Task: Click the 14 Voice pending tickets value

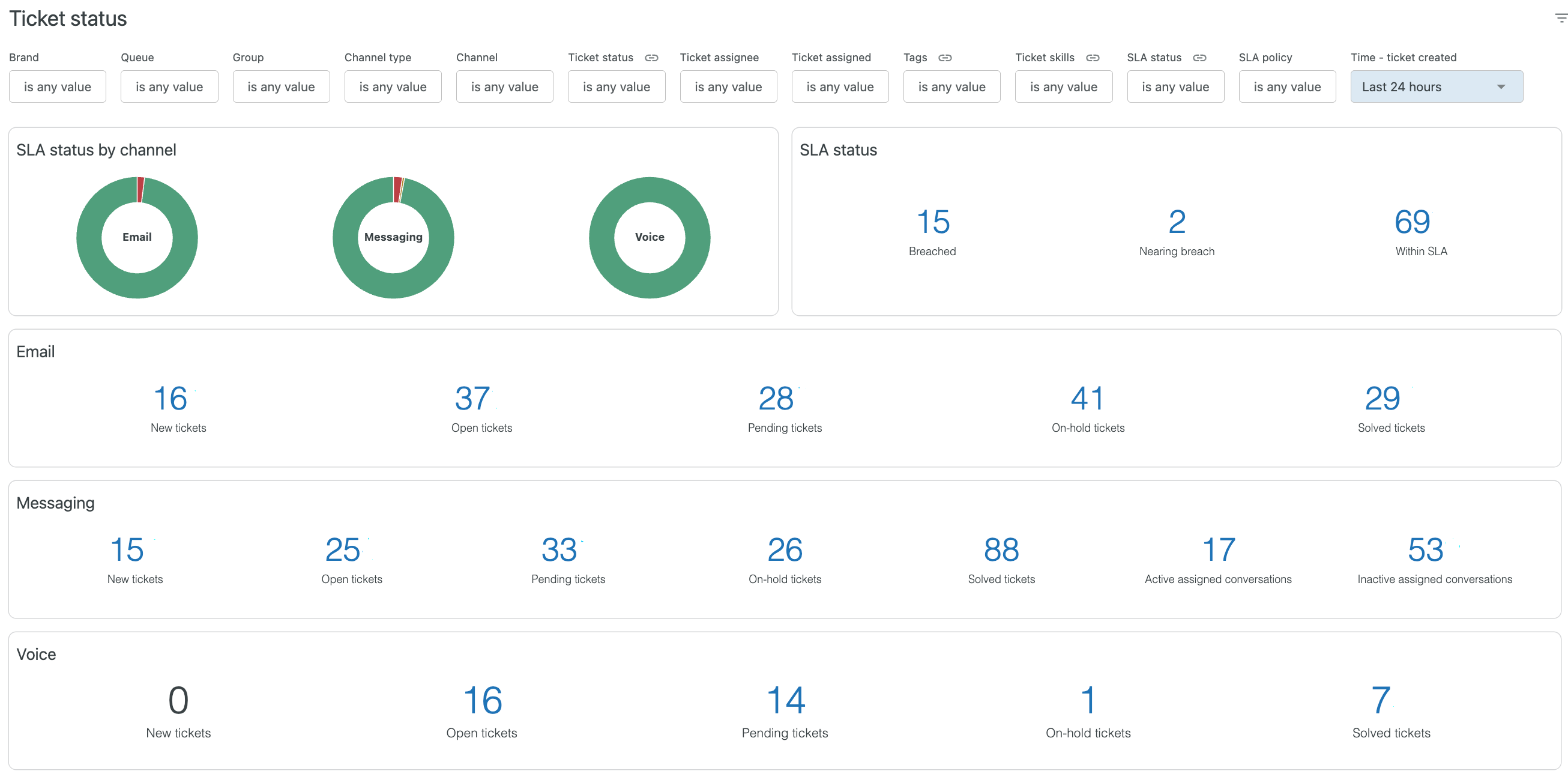Action: 785,700
